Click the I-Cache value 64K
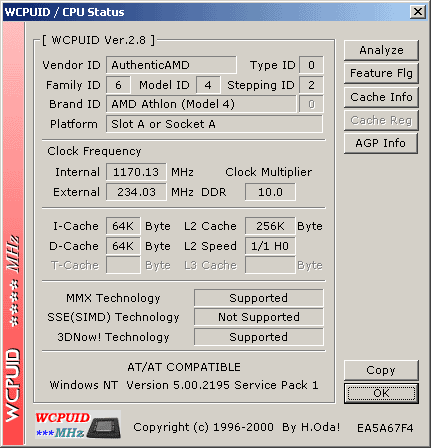431x448 pixels. [x=123, y=226]
